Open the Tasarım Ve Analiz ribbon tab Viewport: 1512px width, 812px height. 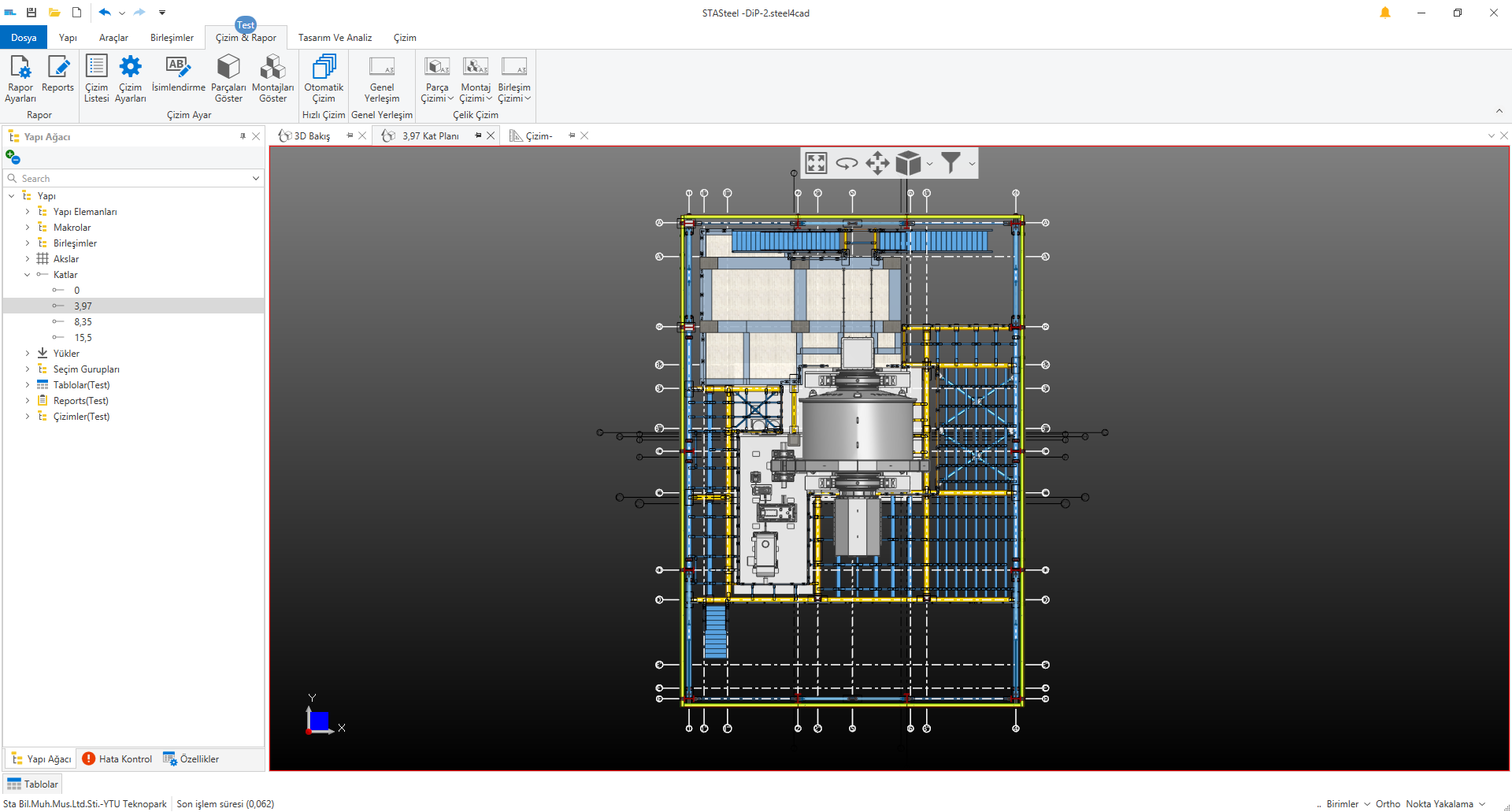tap(335, 38)
